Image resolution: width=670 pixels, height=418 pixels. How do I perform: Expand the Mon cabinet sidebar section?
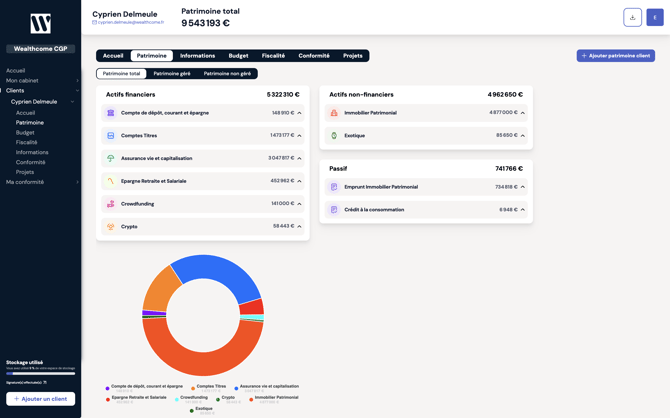(x=77, y=80)
